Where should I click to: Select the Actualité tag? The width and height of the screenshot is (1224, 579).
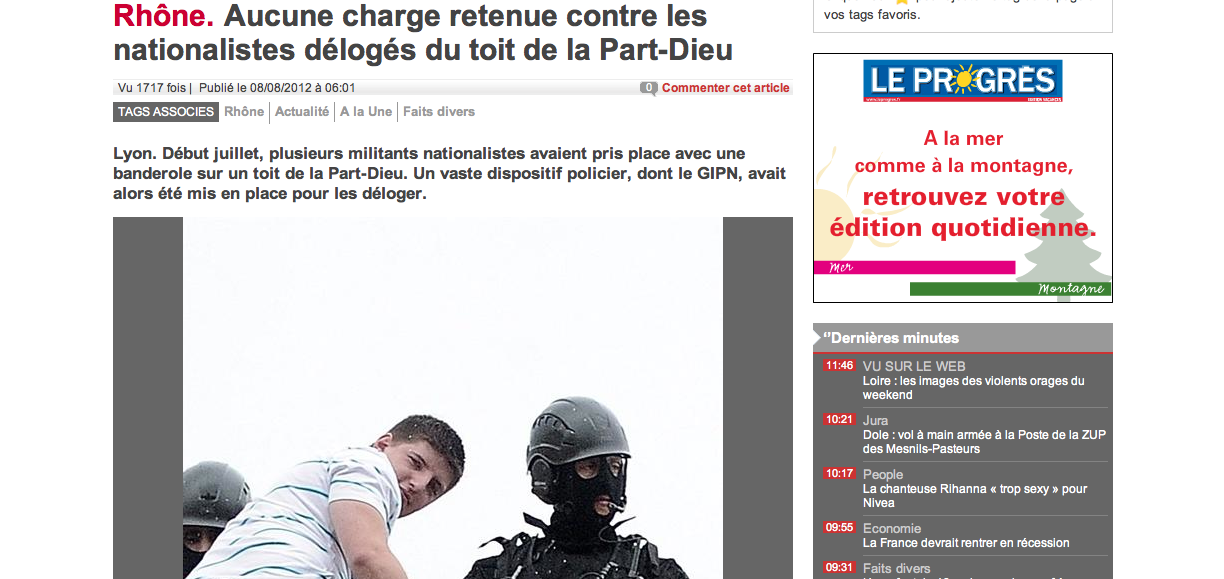(x=302, y=112)
